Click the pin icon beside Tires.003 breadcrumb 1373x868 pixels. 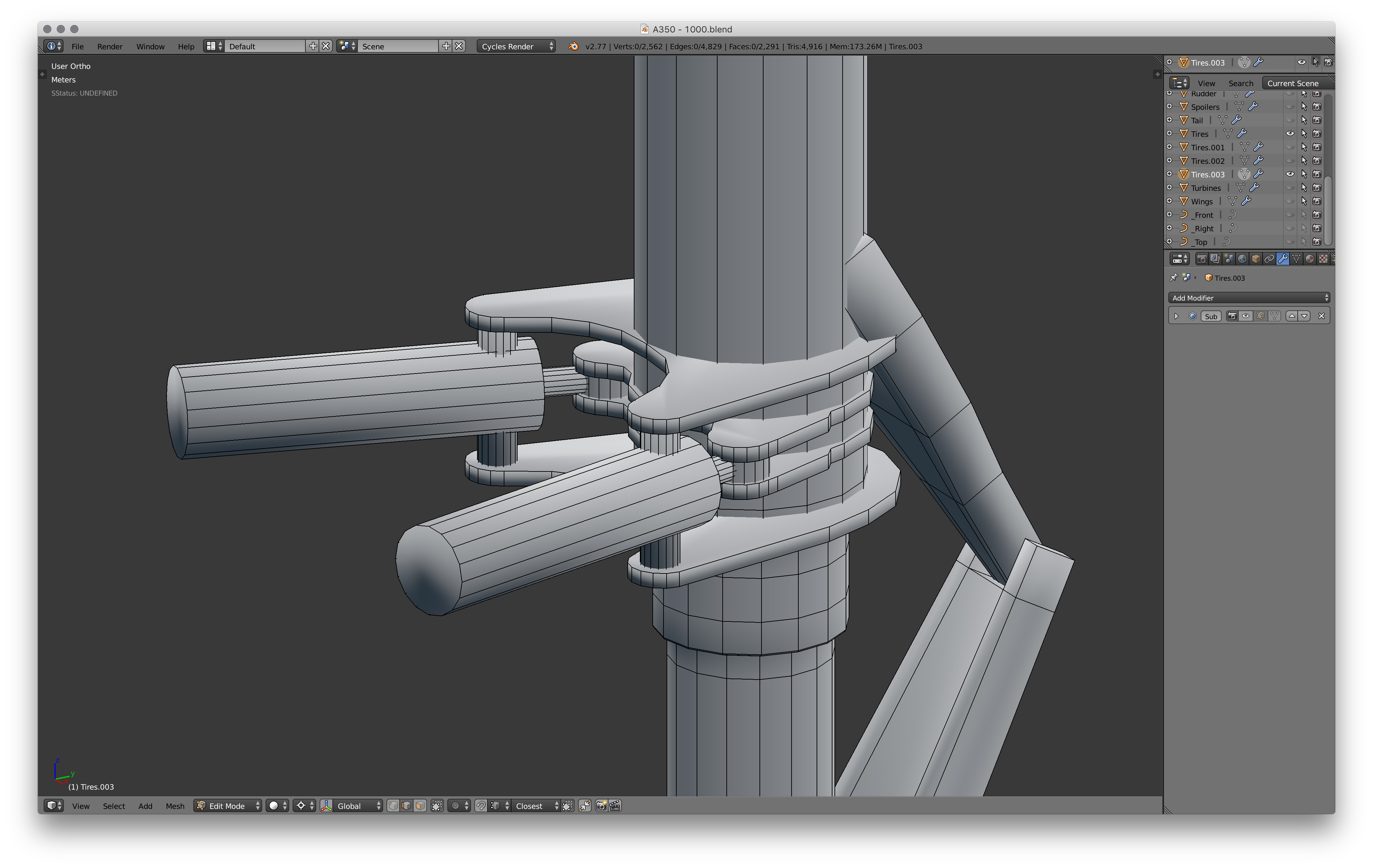[x=1173, y=278]
